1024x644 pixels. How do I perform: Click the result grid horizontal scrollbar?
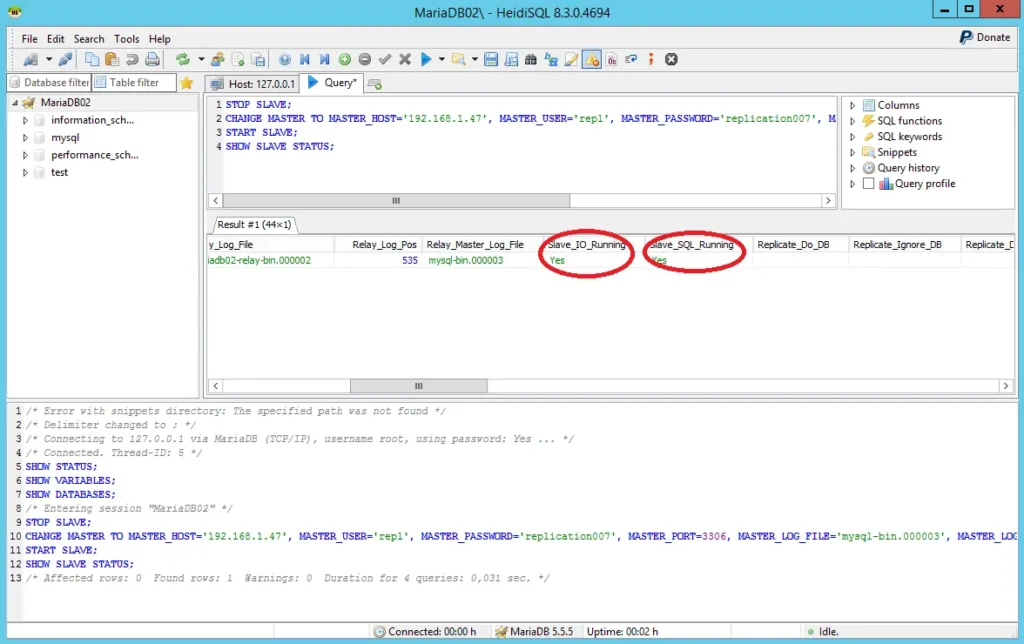(x=420, y=386)
